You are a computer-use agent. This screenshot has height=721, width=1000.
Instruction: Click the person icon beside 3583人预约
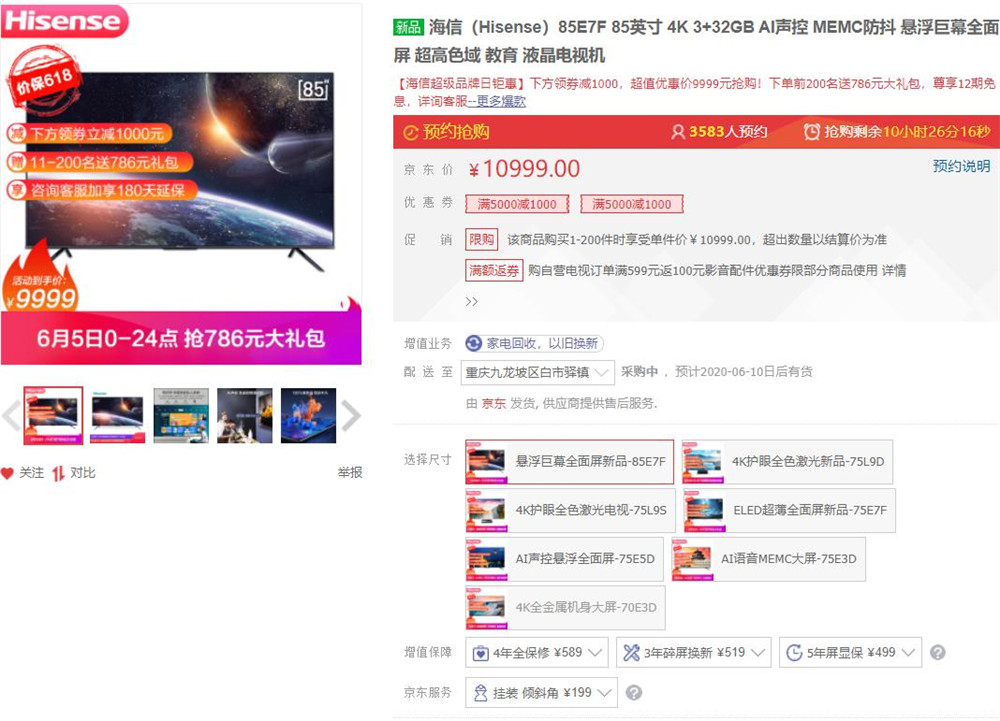(x=678, y=132)
